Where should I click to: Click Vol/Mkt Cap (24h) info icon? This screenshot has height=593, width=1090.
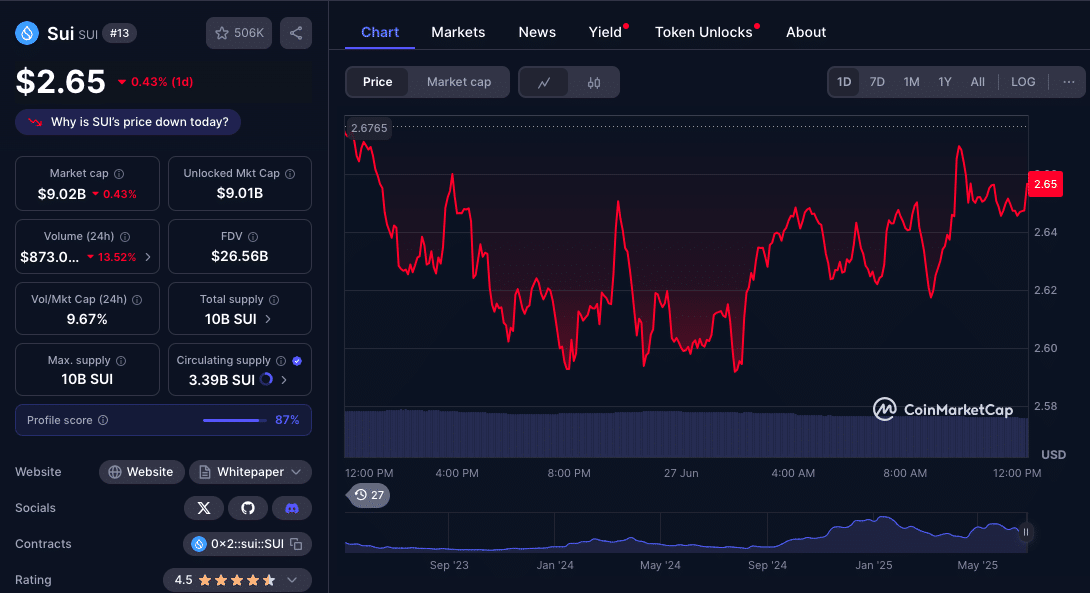coord(137,300)
